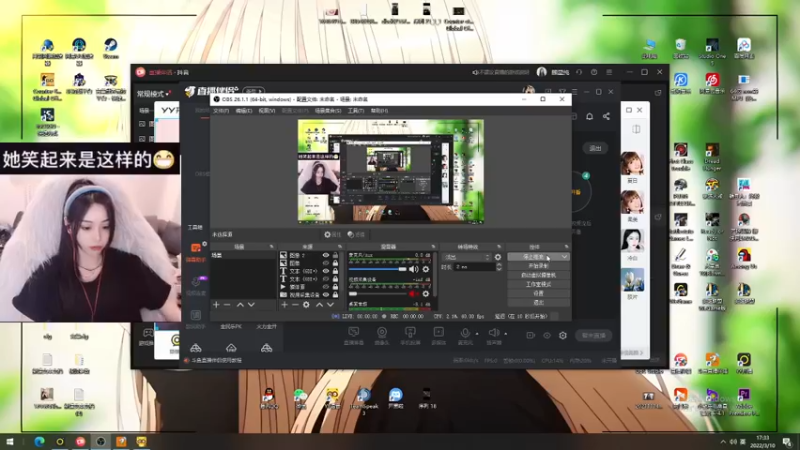
Task: Click bell notification icon right of OBS
Action: coord(589,116)
